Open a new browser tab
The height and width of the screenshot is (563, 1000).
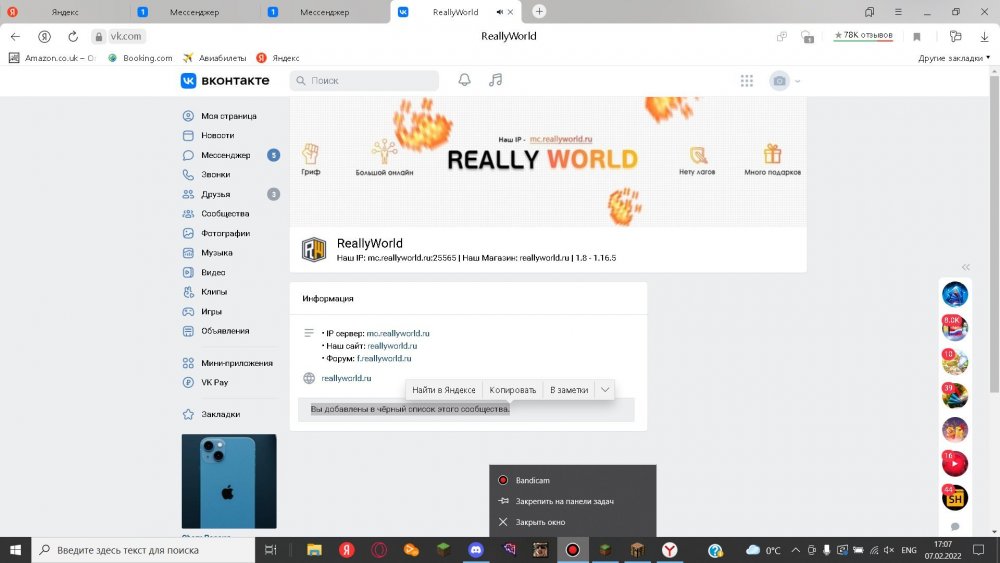539,11
